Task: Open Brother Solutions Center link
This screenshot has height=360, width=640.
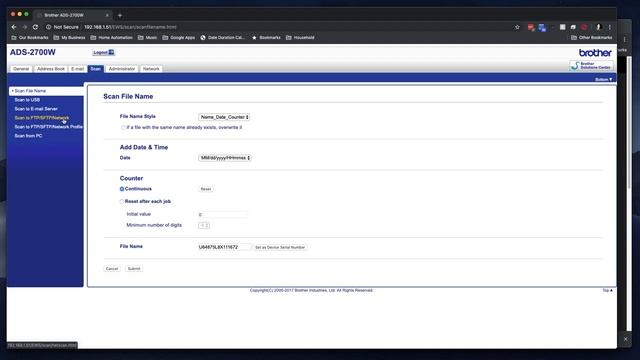Action: (591, 65)
